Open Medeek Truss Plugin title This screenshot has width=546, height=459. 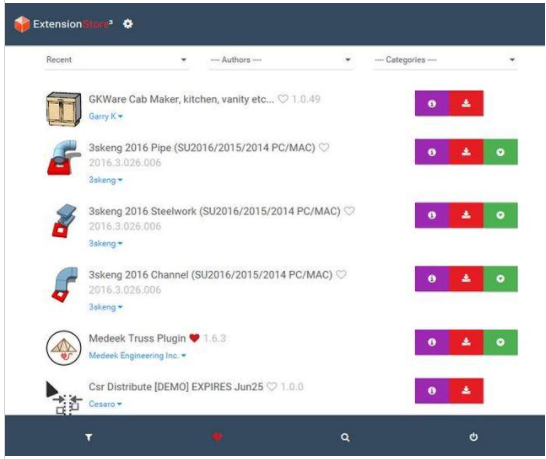click(x=137, y=338)
